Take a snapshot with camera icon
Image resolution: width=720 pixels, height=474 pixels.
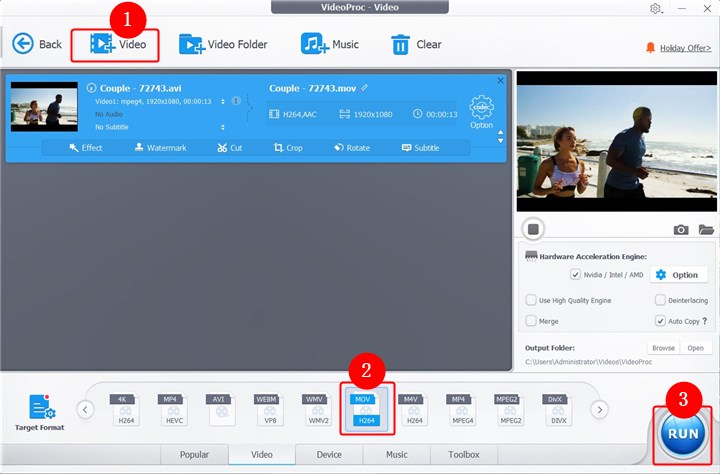pyautogui.click(x=681, y=229)
